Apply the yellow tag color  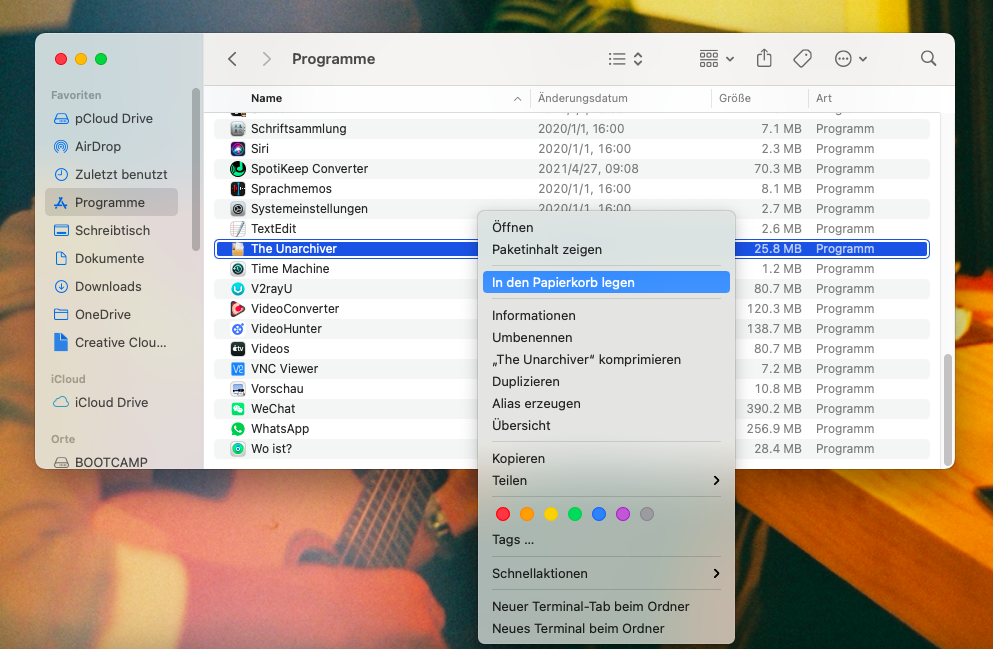click(551, 514)
